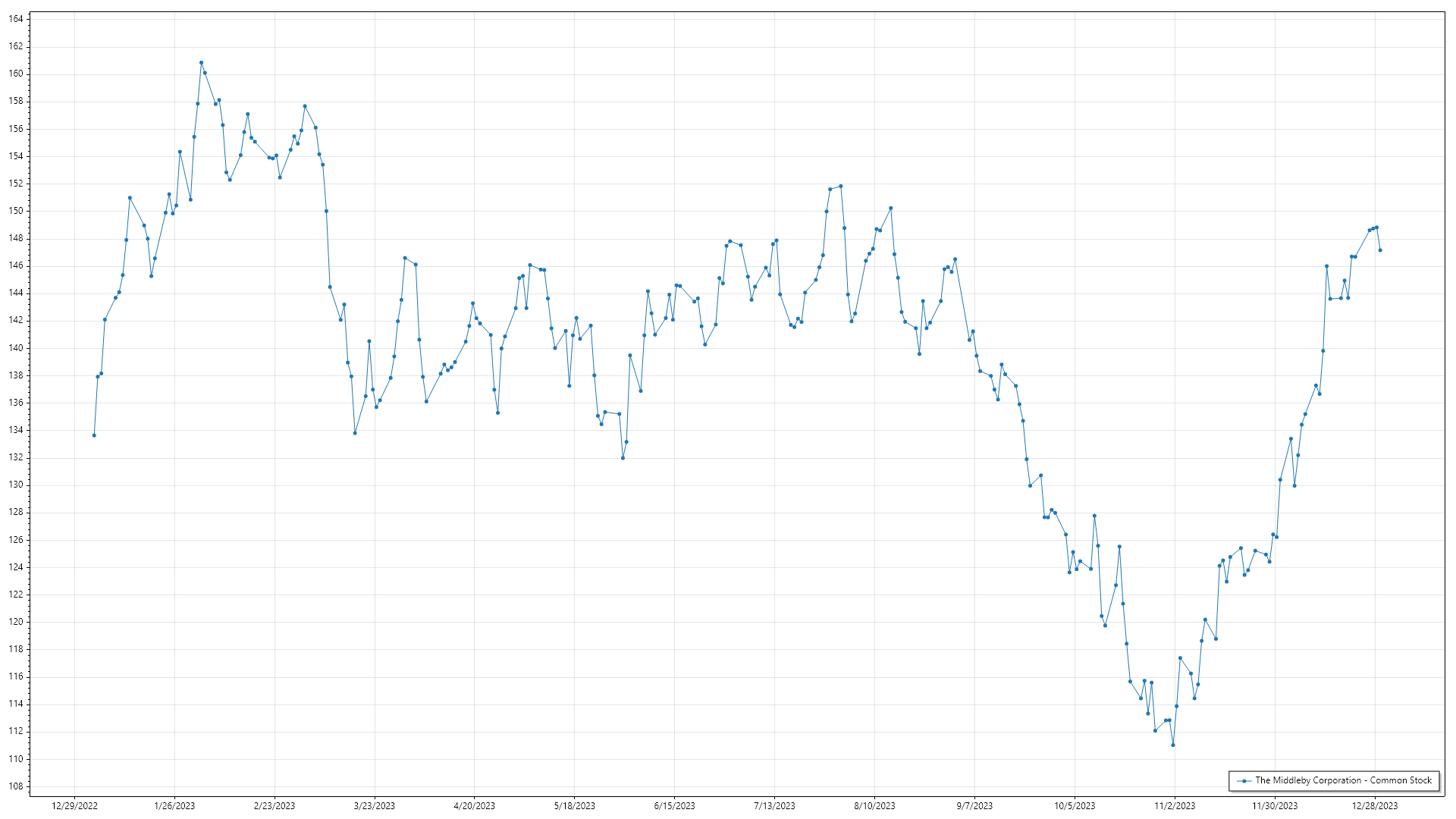Click the 3/23/2023 x-axis date label

pos(375,806)
